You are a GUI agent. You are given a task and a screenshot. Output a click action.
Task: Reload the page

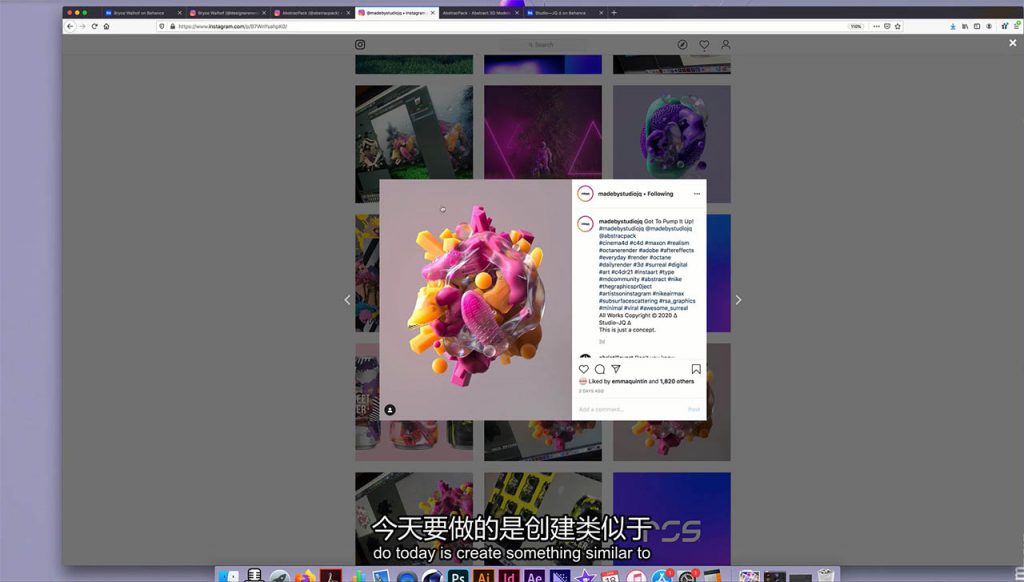pos(95,26)
